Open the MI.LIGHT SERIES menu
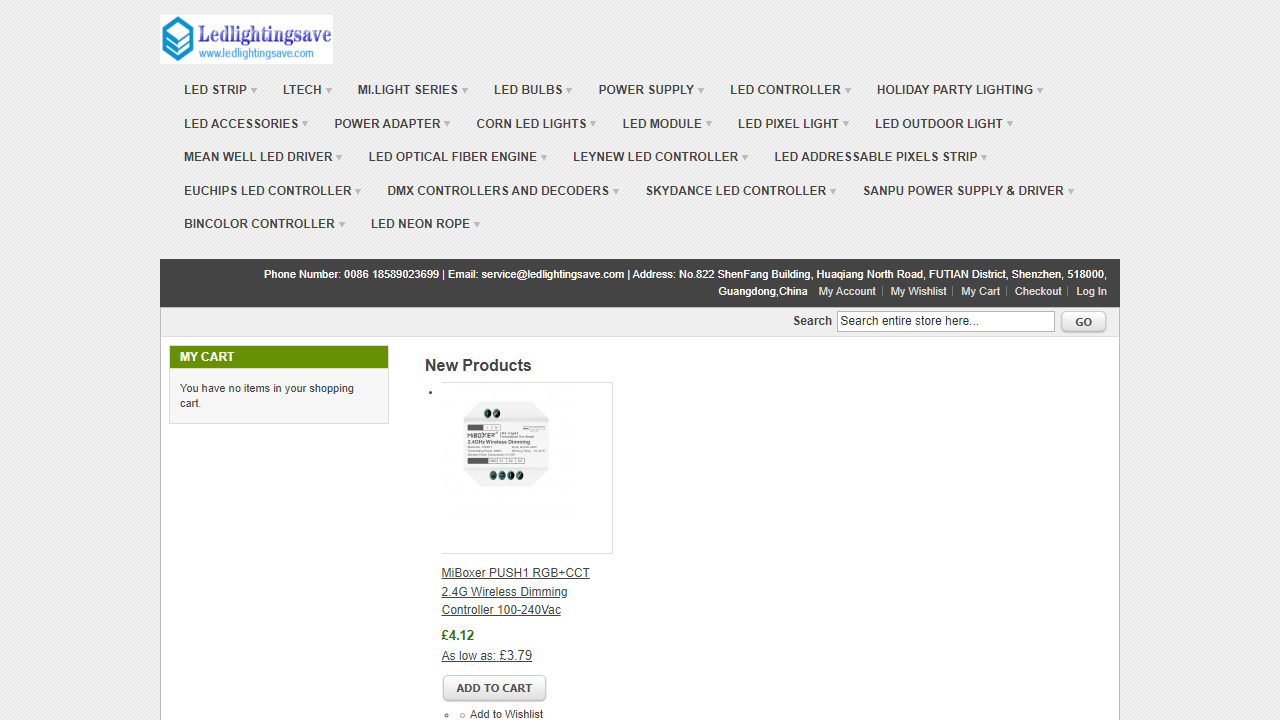Image resolution: width=1280 pixels, height=720 pixels. tap(413, 90)
